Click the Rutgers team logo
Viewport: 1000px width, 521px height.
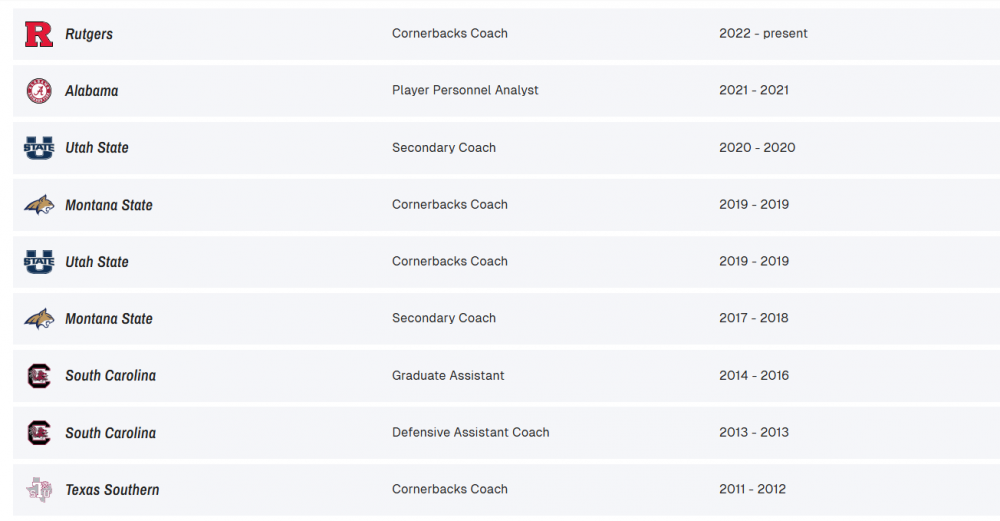pyautogui.click(x=38, y=34)
